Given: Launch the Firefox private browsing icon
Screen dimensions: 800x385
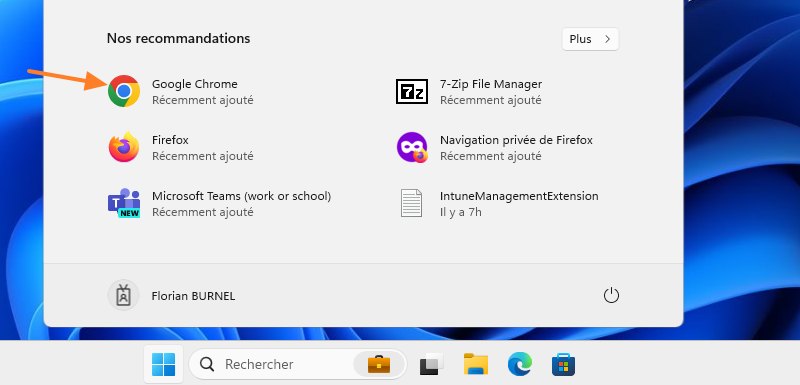Looking at the screenshot, I should 412,147.
